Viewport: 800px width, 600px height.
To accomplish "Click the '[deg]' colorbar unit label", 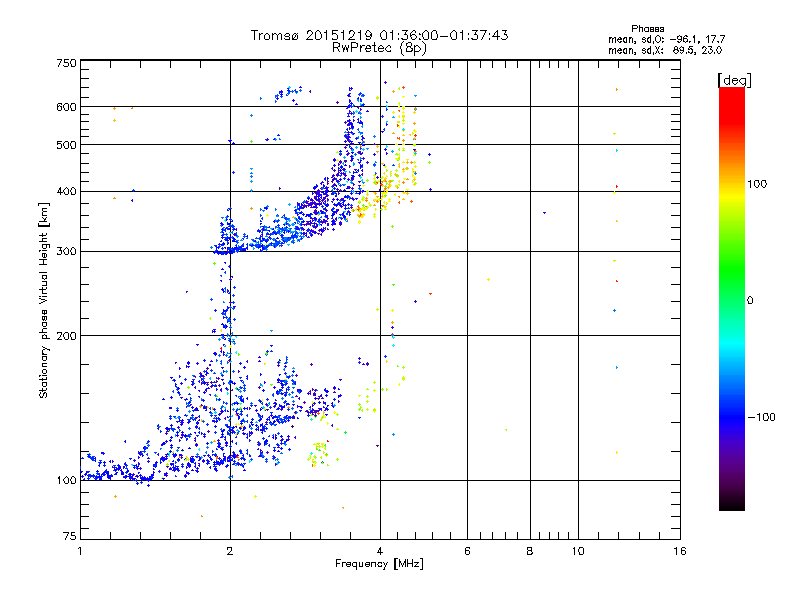I will tap(734, 80).
